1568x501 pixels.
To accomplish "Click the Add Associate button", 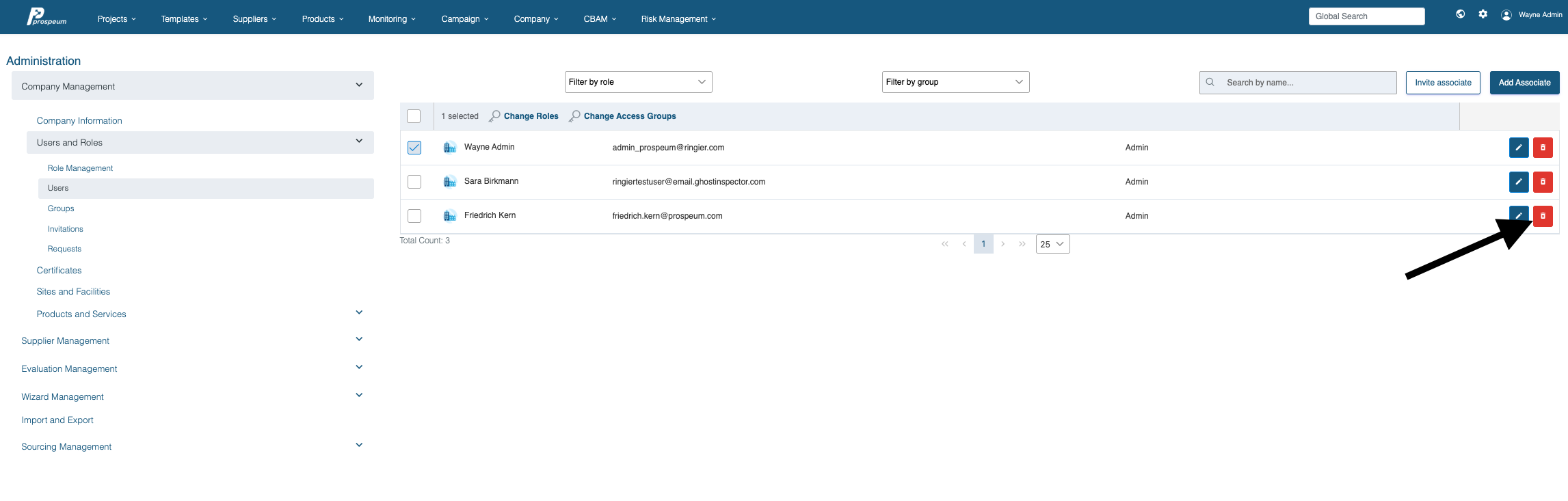I will pyautogui.click(x=1525, y=83).
